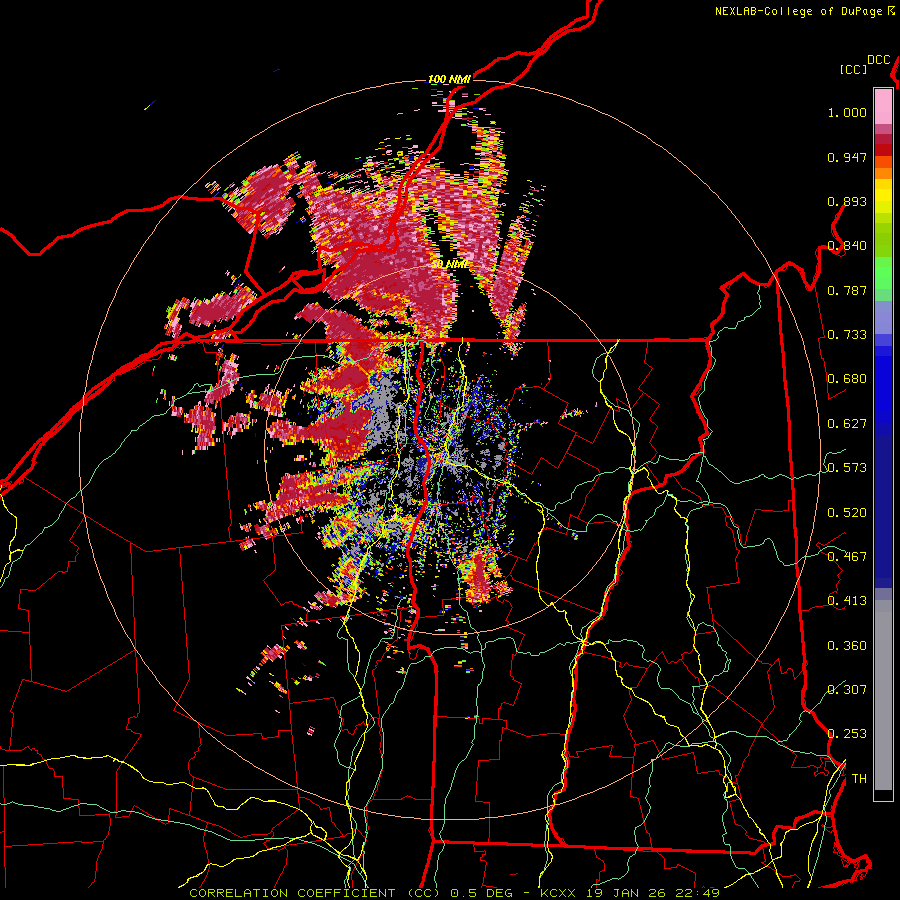
Task: Click the 0.787 scale value
Action: point(847,290)
